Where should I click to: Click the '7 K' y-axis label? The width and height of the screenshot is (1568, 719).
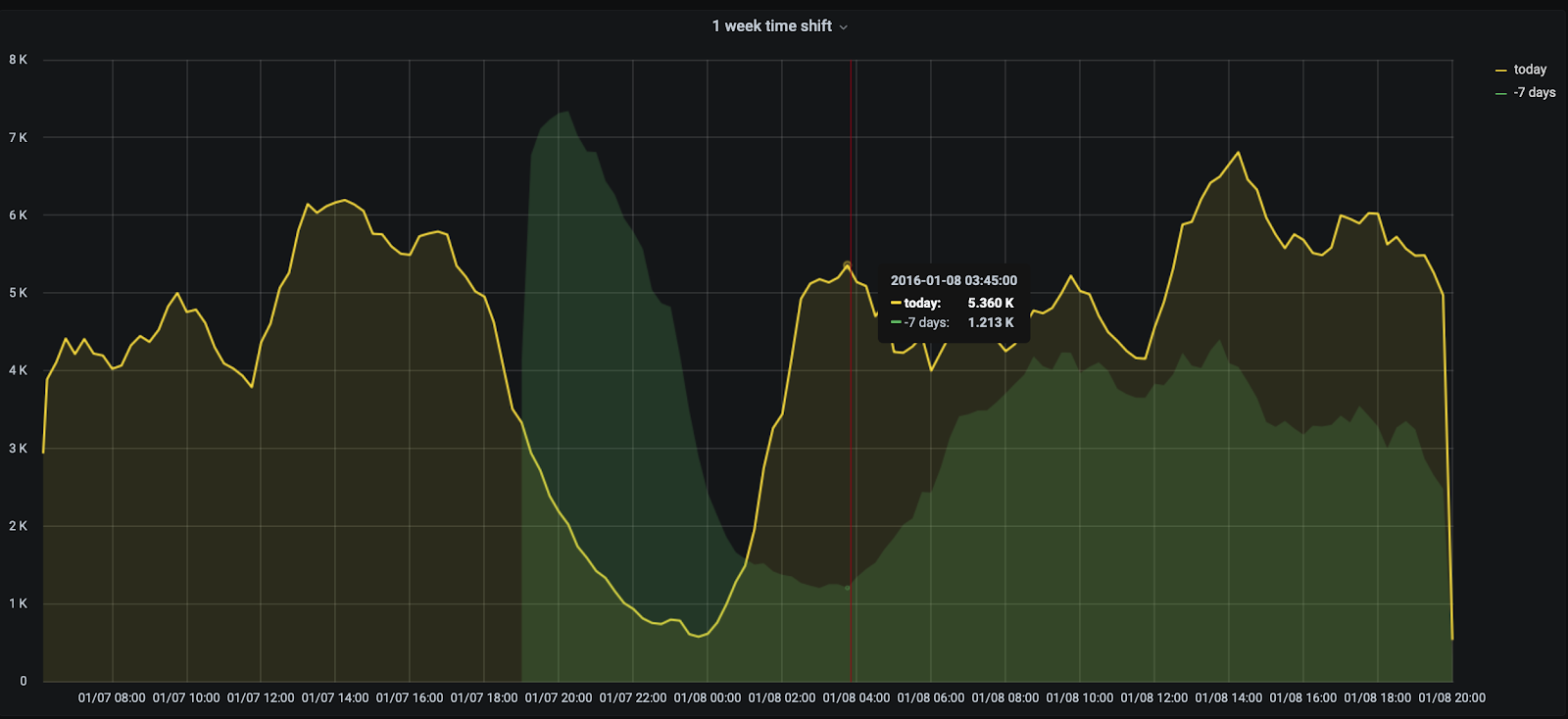(x=19, y=138)
